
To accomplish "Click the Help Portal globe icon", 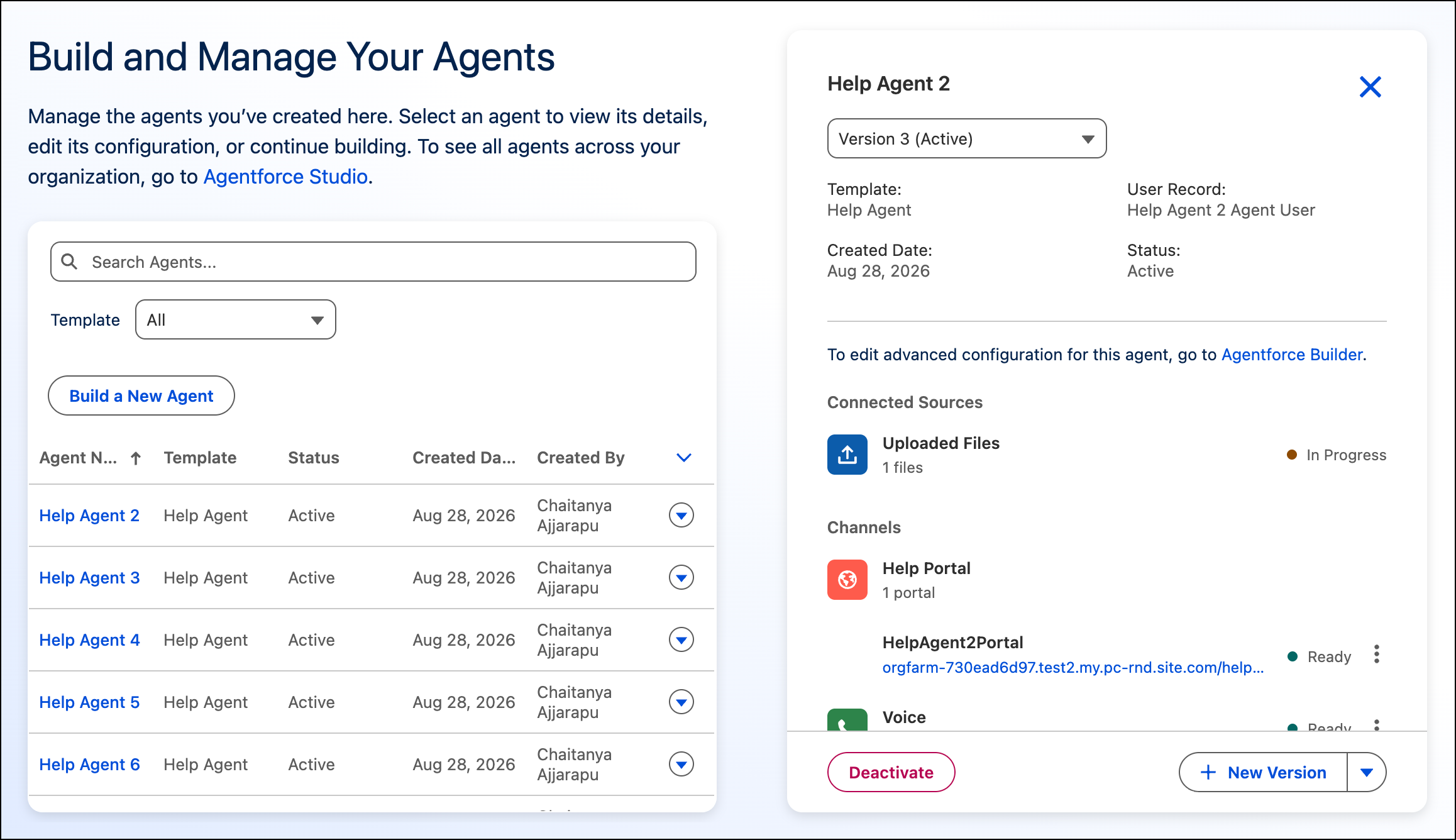I will [847, 580].
